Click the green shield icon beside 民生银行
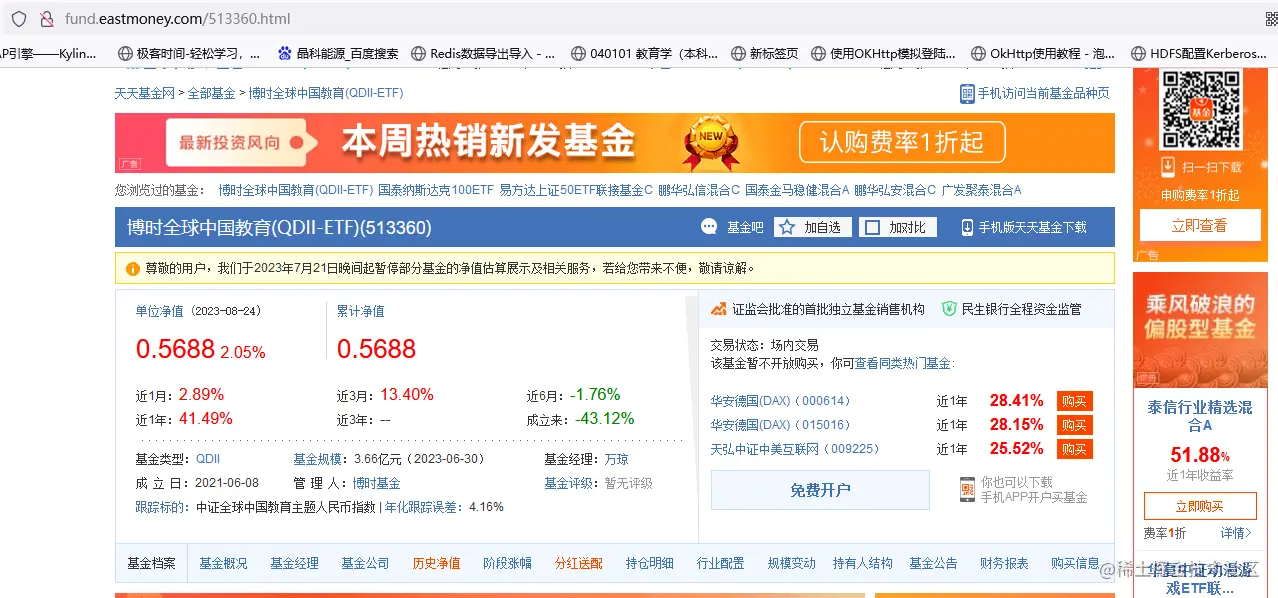The width and height of the screenshot is (1278, 598). [x=949, y=309]
